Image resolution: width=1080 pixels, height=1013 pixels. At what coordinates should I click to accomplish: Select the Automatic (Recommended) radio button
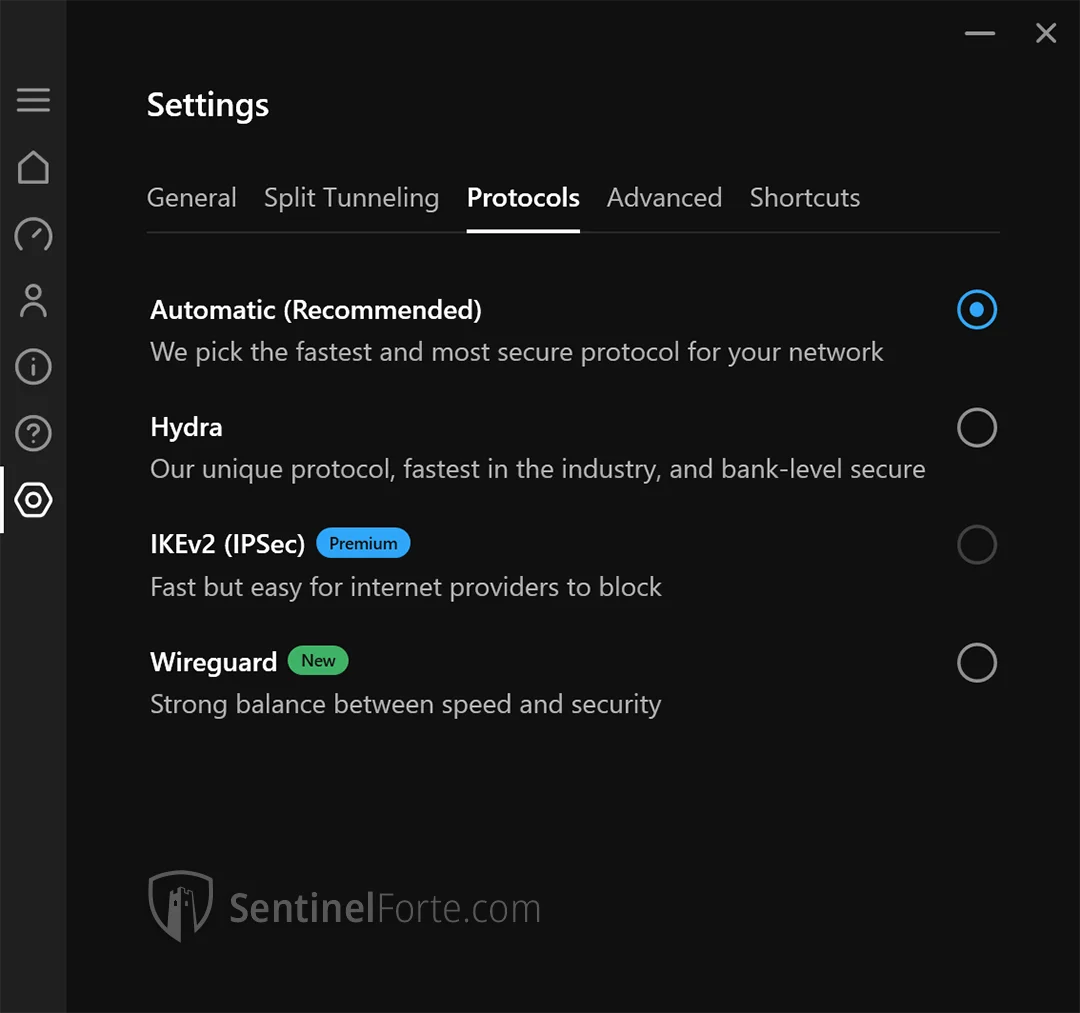[x=976, y=310]
